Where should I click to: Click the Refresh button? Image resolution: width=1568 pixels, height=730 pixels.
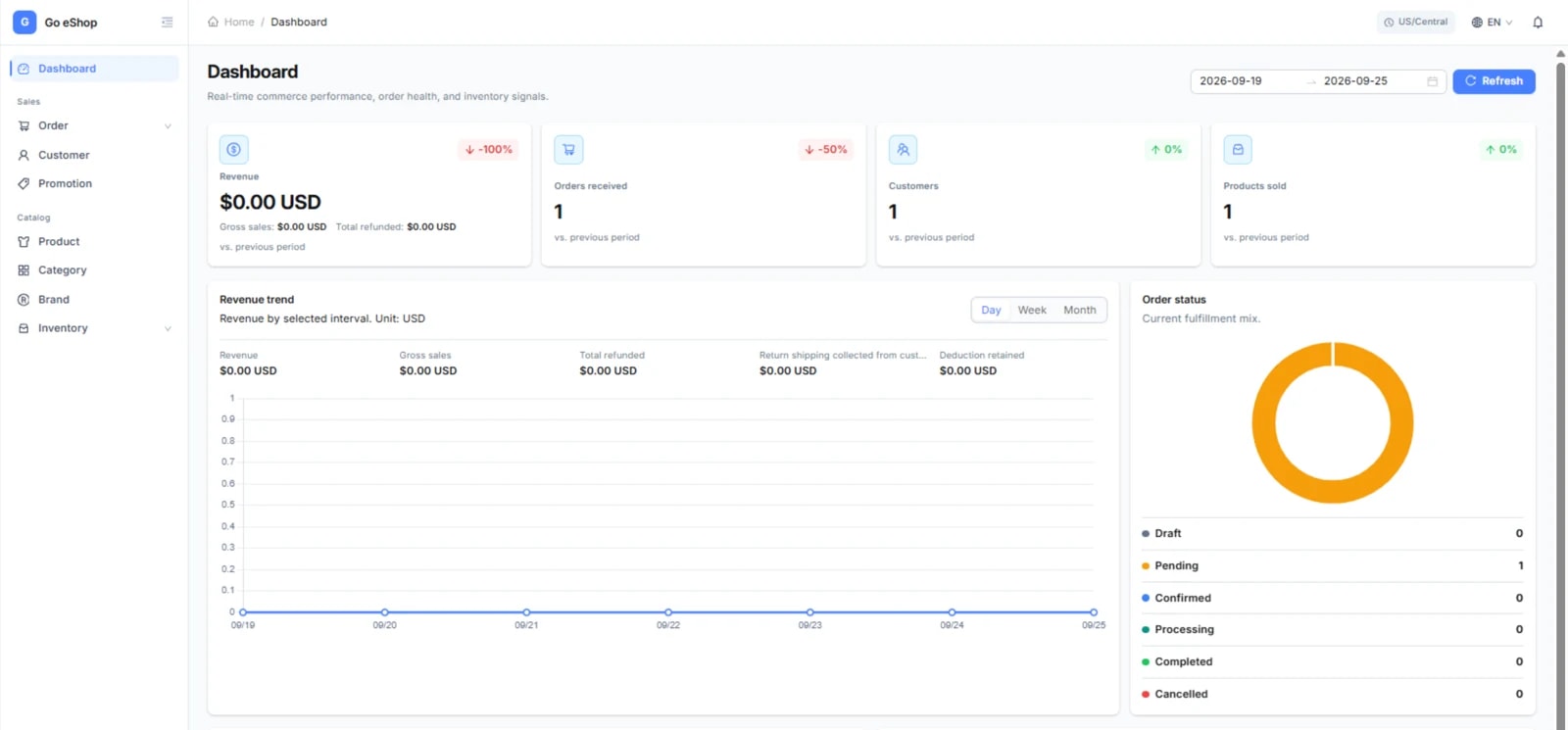tap(1494, 81)
